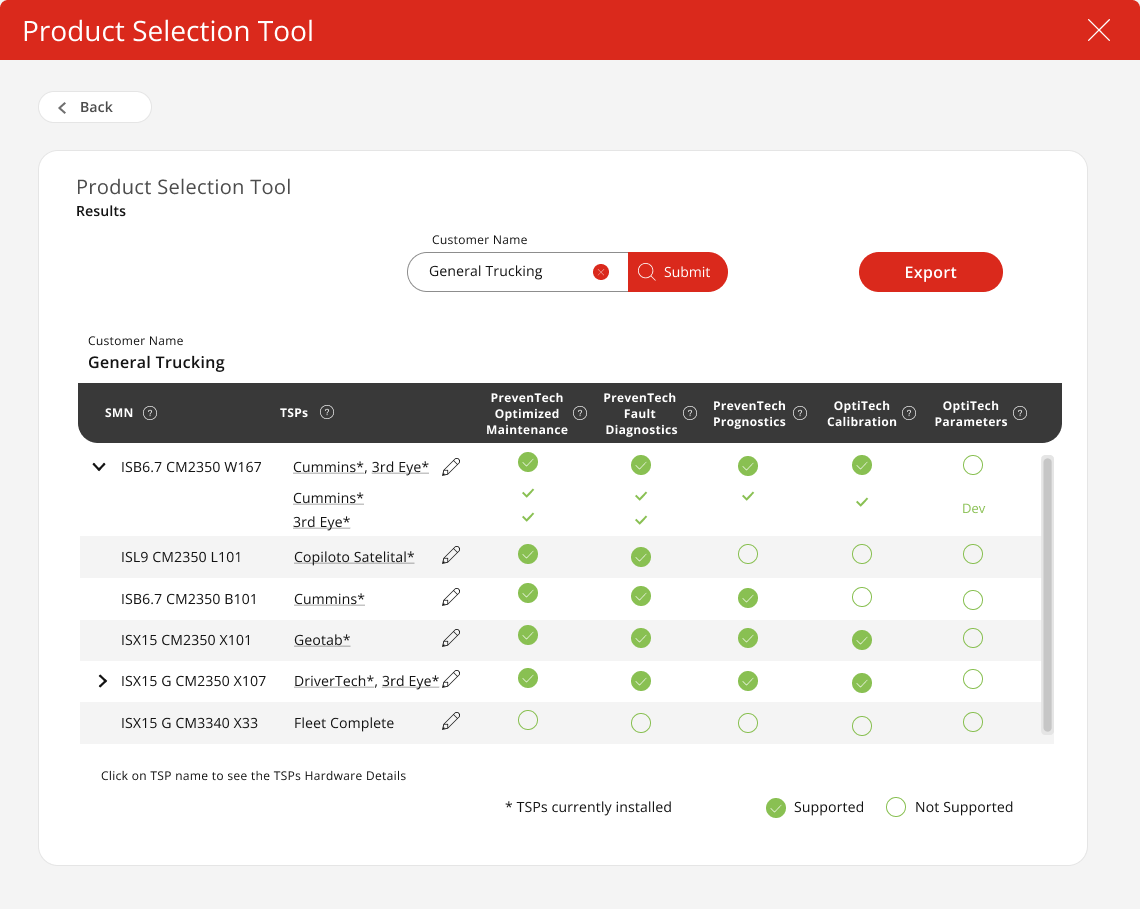
Task: Click the General Trucking customer heading
Action: pyautogui.click(x=156, y=362)
